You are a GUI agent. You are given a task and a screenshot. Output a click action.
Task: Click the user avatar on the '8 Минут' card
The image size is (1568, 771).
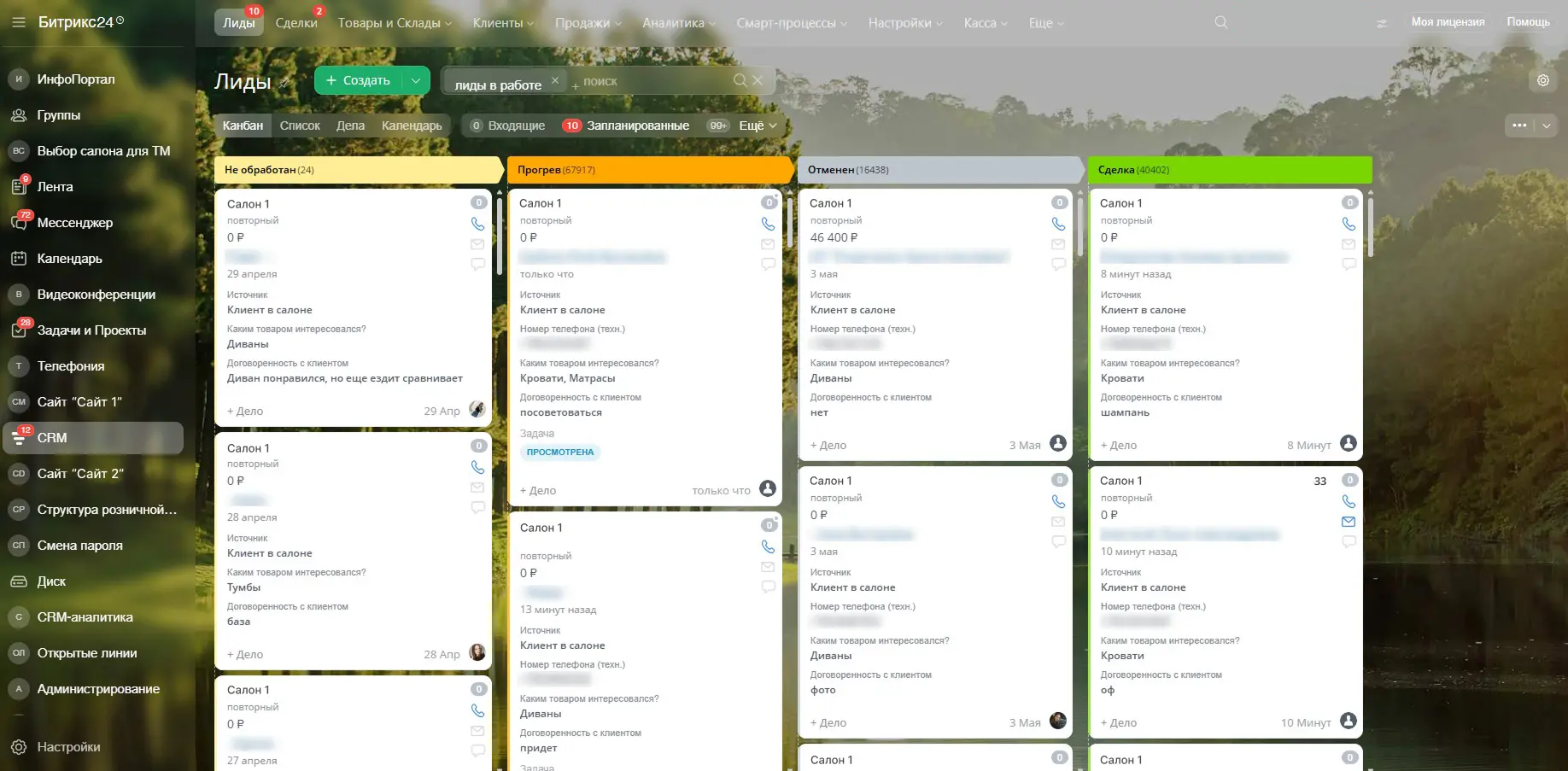click(x=1349, y=443)
